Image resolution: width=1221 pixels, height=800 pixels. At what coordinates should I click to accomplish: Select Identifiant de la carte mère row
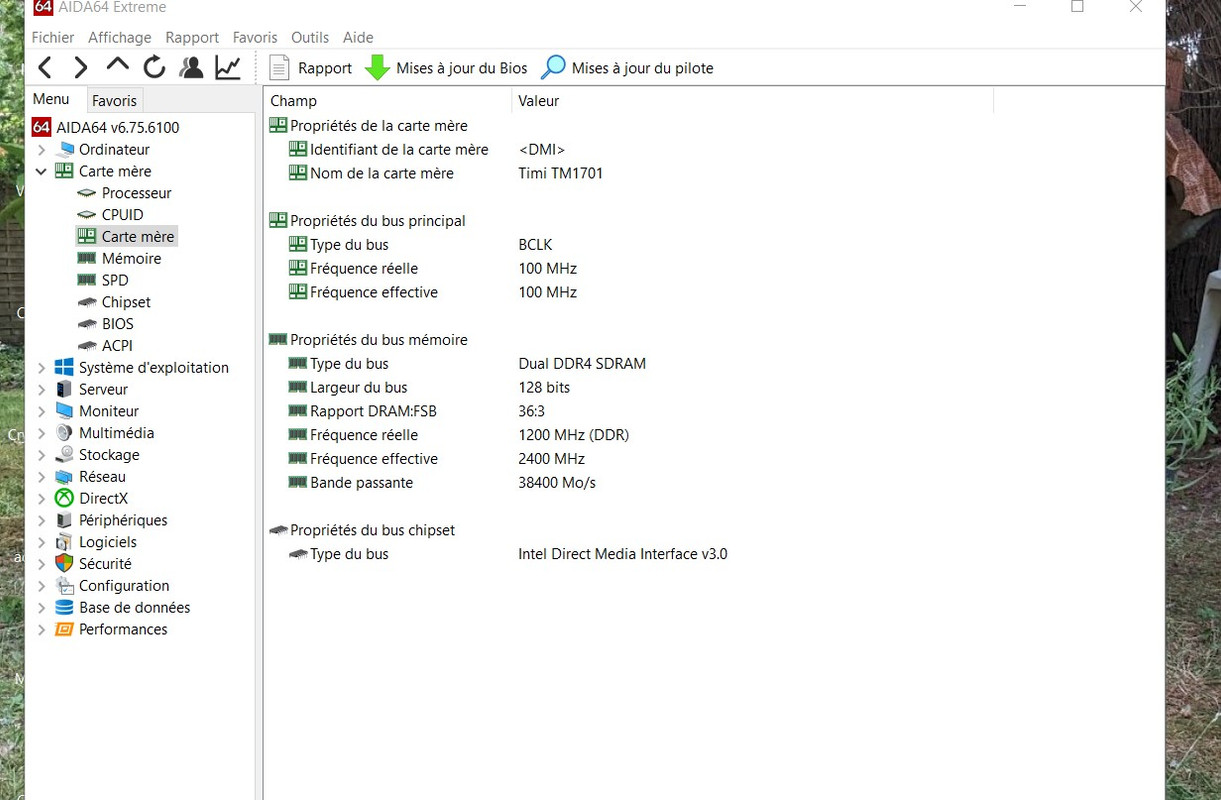point(399,150)
